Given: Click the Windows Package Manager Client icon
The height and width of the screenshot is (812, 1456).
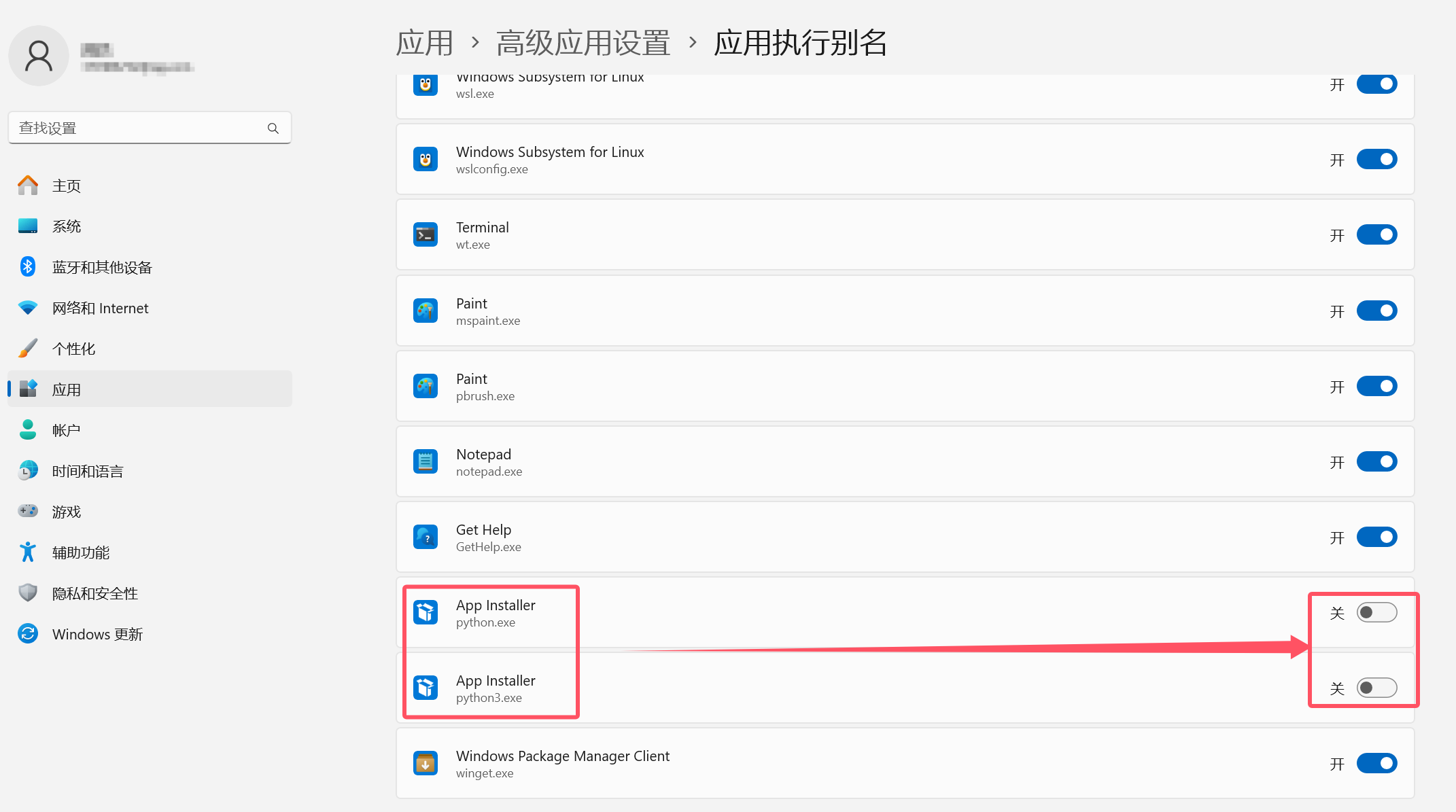Looking at the screenshot, I should point(426,764).
